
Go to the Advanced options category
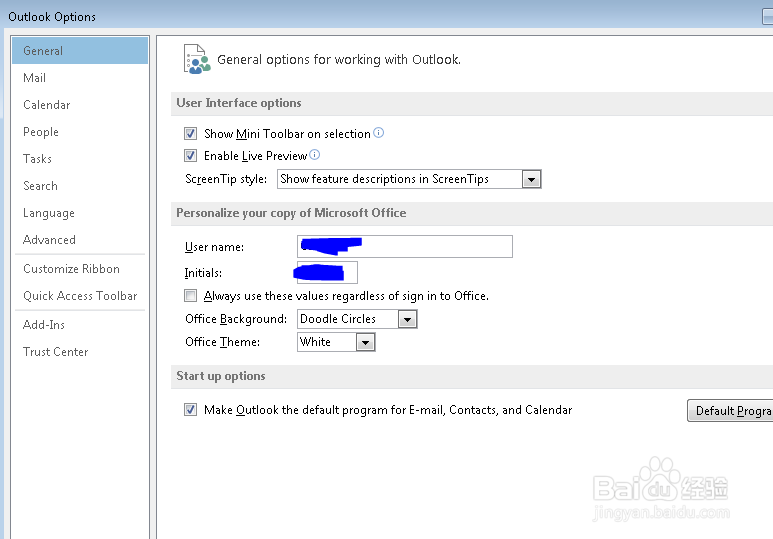50,240
